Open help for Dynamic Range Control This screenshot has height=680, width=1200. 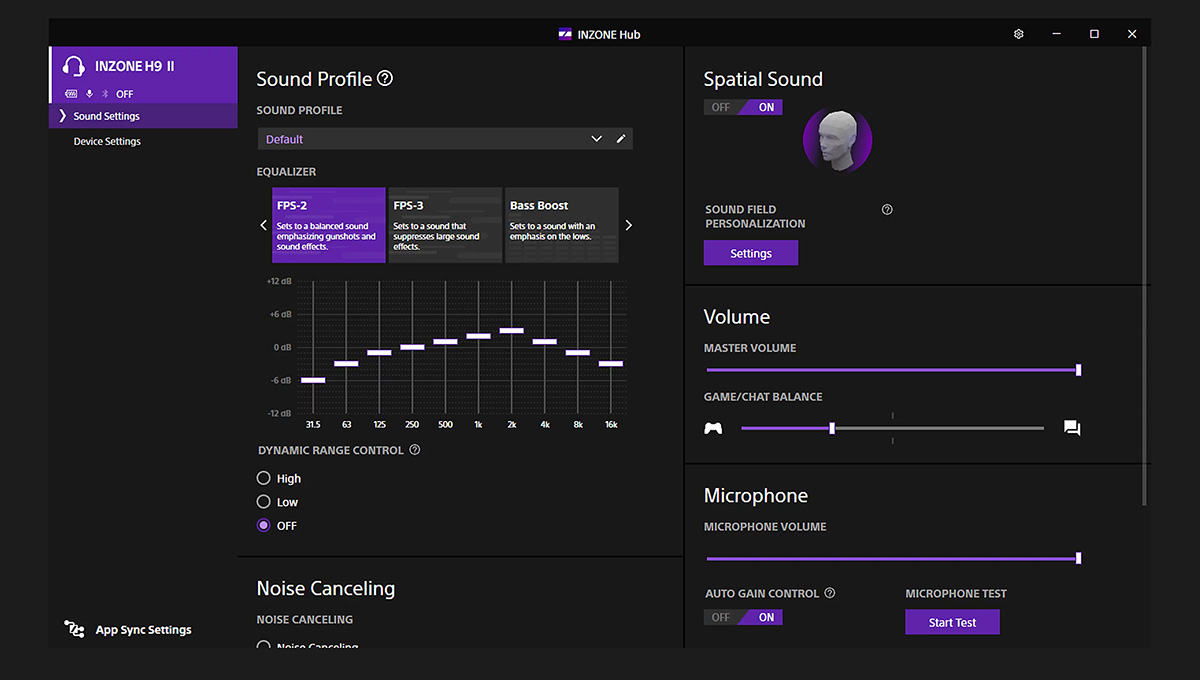point(415,450)
